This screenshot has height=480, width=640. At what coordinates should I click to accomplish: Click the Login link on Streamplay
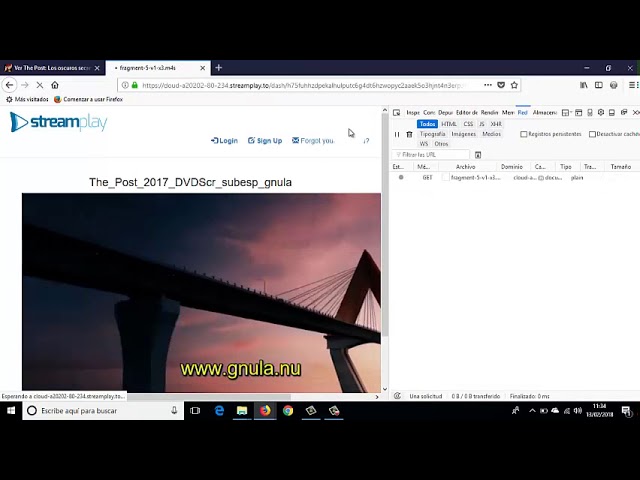coord(224,141)
